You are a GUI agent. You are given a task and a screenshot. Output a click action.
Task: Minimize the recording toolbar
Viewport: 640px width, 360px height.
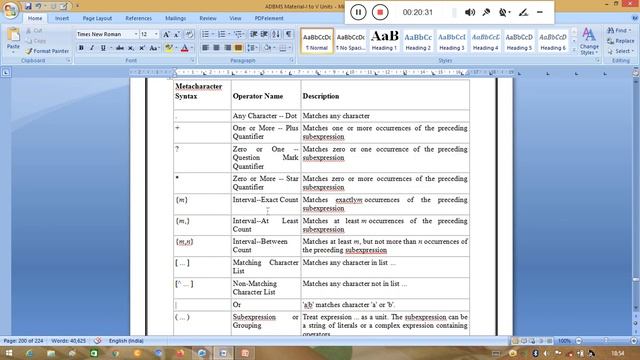[540, 12]
